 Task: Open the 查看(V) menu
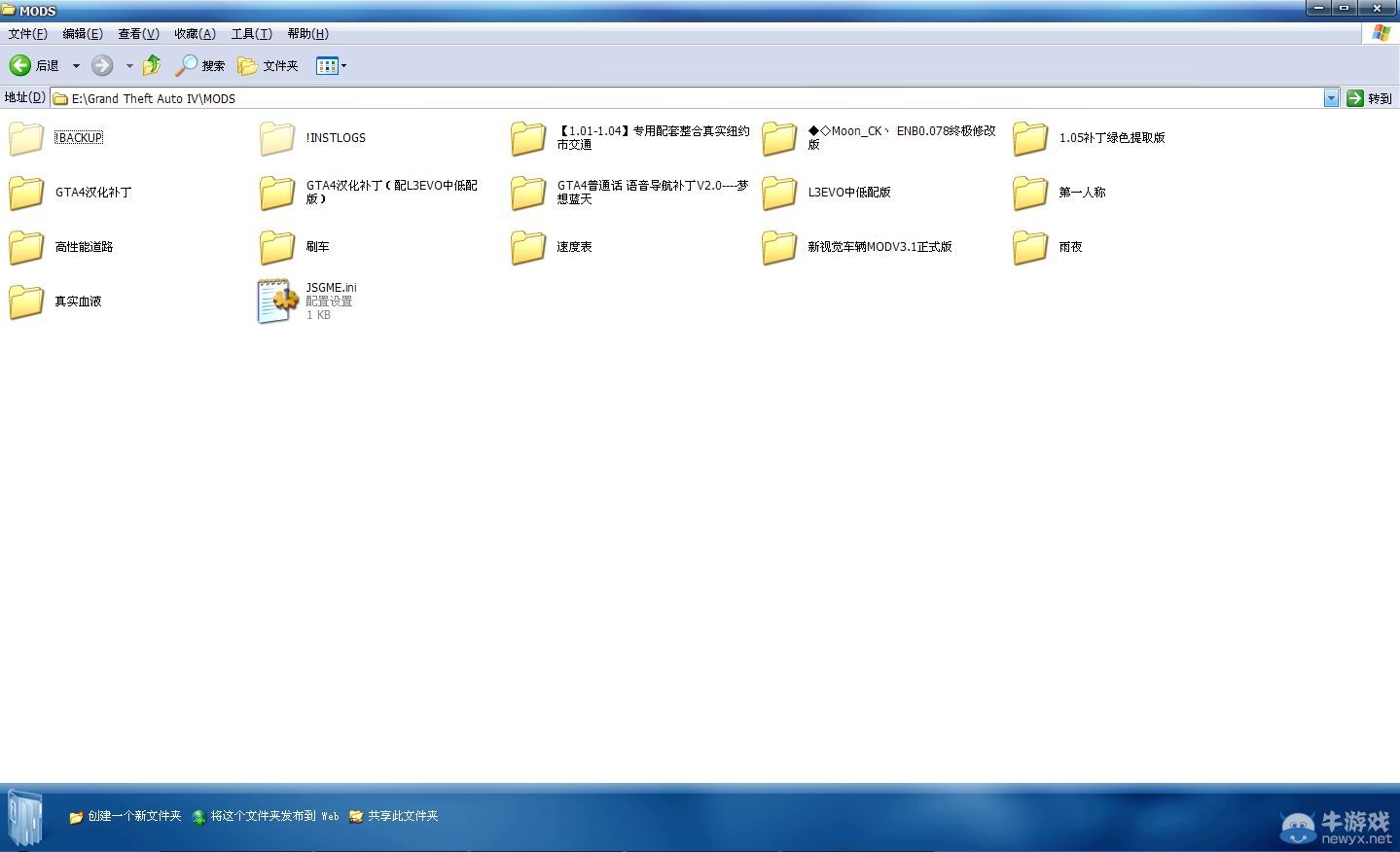(x=138, y=33)
